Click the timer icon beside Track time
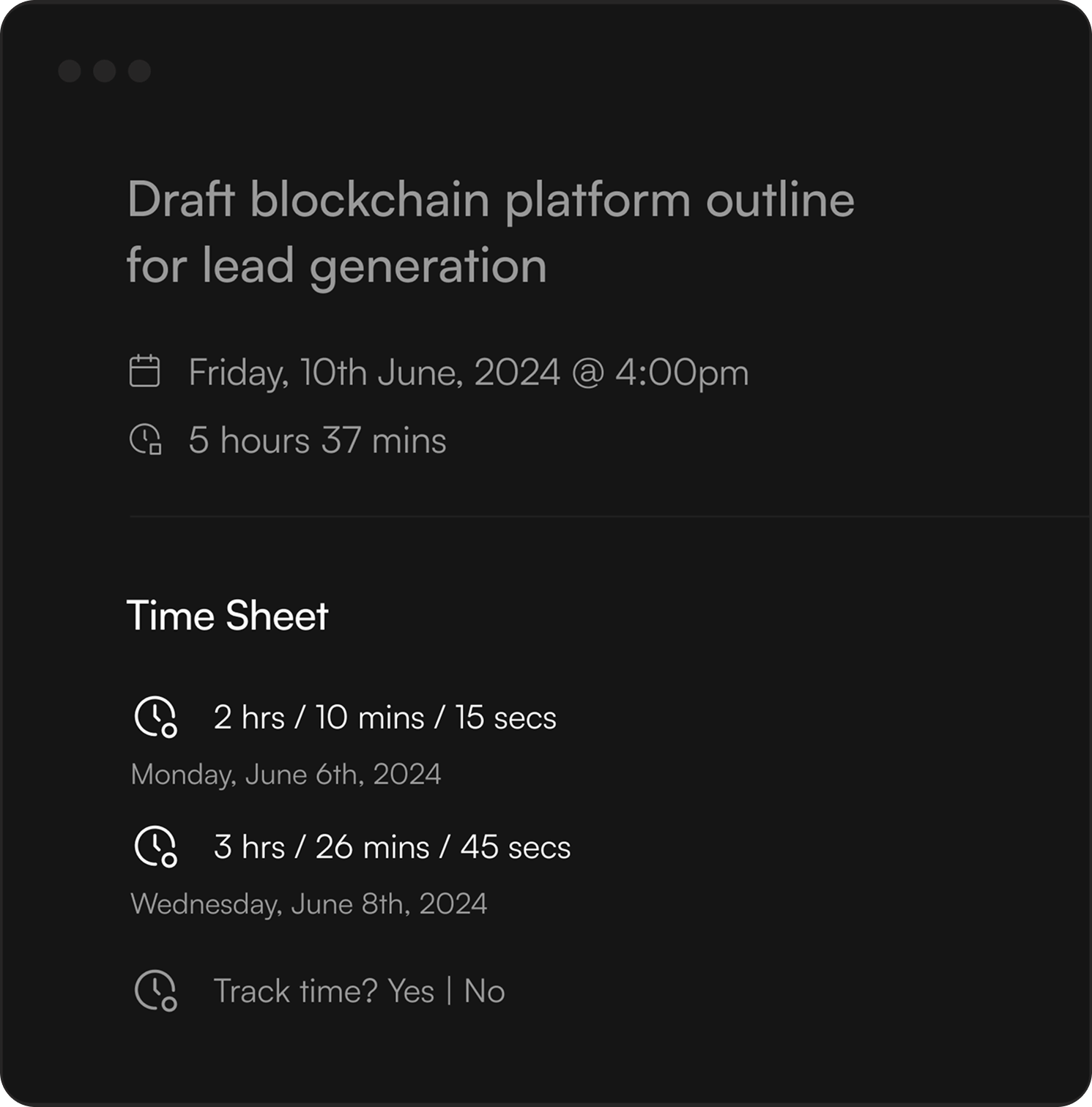1092x1107 pixels. 155,991
